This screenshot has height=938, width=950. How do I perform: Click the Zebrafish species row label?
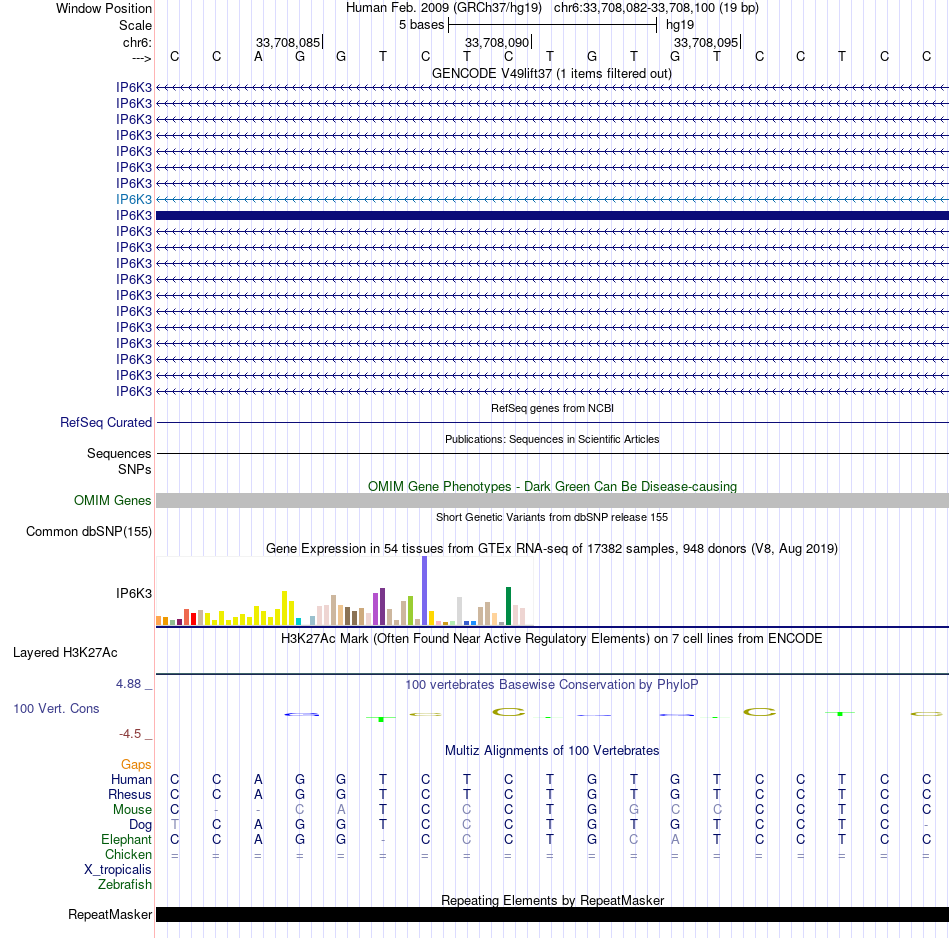point(125,884)
